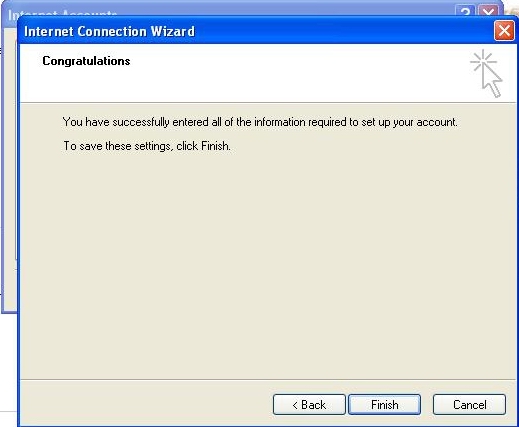Click the empty beige body of the wizard
Screen dimensions: 519x427
tap(267, 267)
